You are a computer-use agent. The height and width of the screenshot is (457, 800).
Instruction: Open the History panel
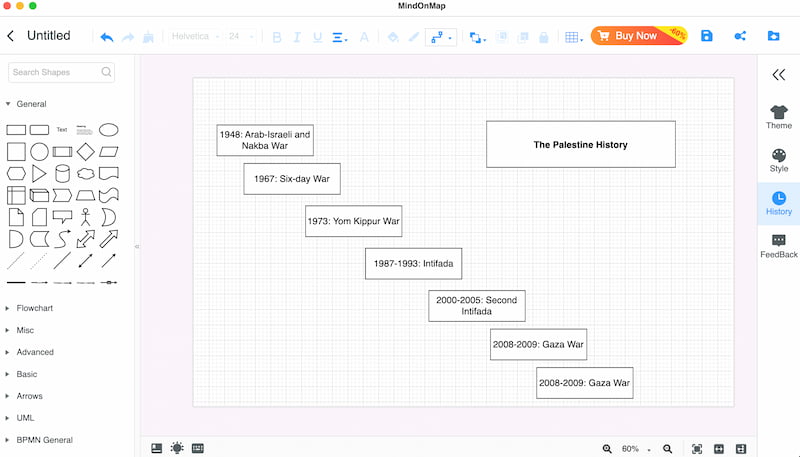[x=779, y=204]
